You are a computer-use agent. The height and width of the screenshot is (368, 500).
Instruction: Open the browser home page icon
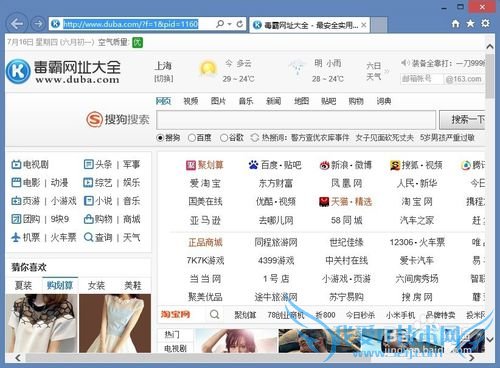(455, 23)
